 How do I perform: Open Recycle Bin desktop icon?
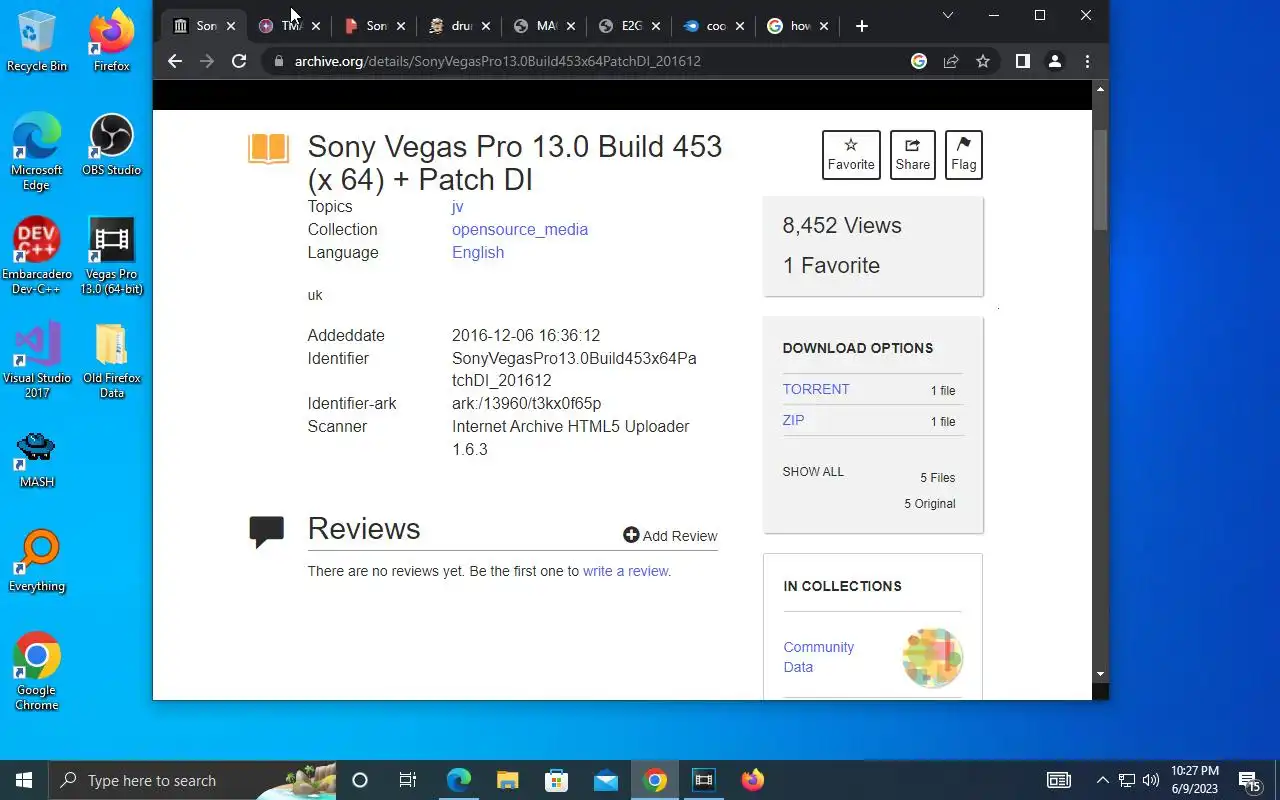coord(37,41)
